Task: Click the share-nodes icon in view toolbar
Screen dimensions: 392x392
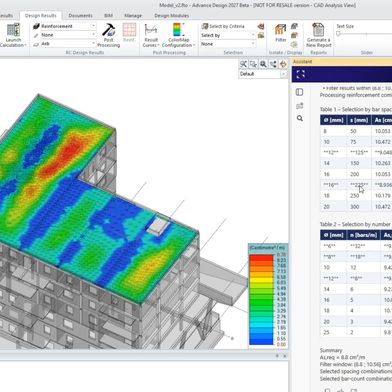Action: coord(273,64)
